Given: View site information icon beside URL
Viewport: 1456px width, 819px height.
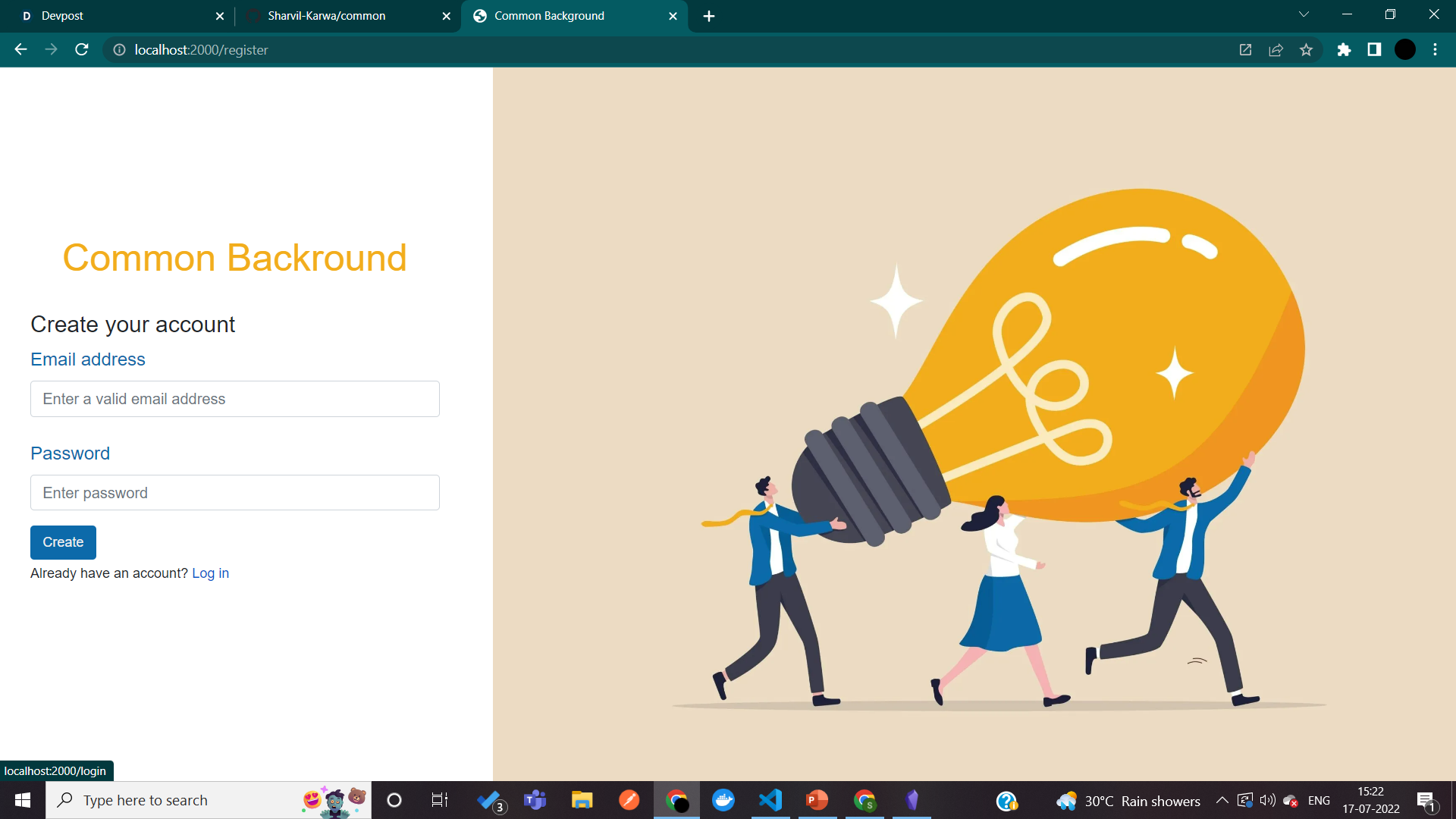Looking at the screenshot, I should coord(119,50).
